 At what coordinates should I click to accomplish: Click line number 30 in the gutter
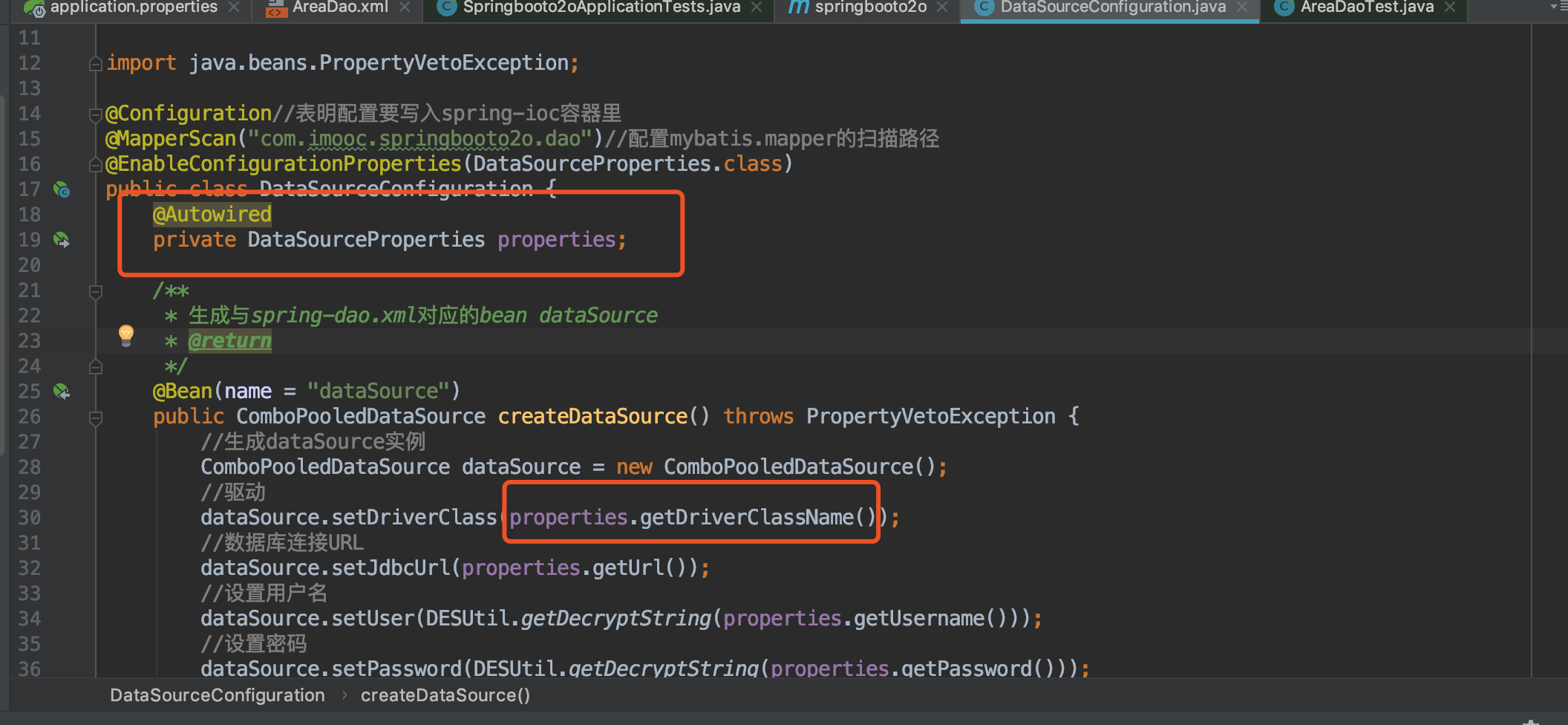click(x=30, y=517)
